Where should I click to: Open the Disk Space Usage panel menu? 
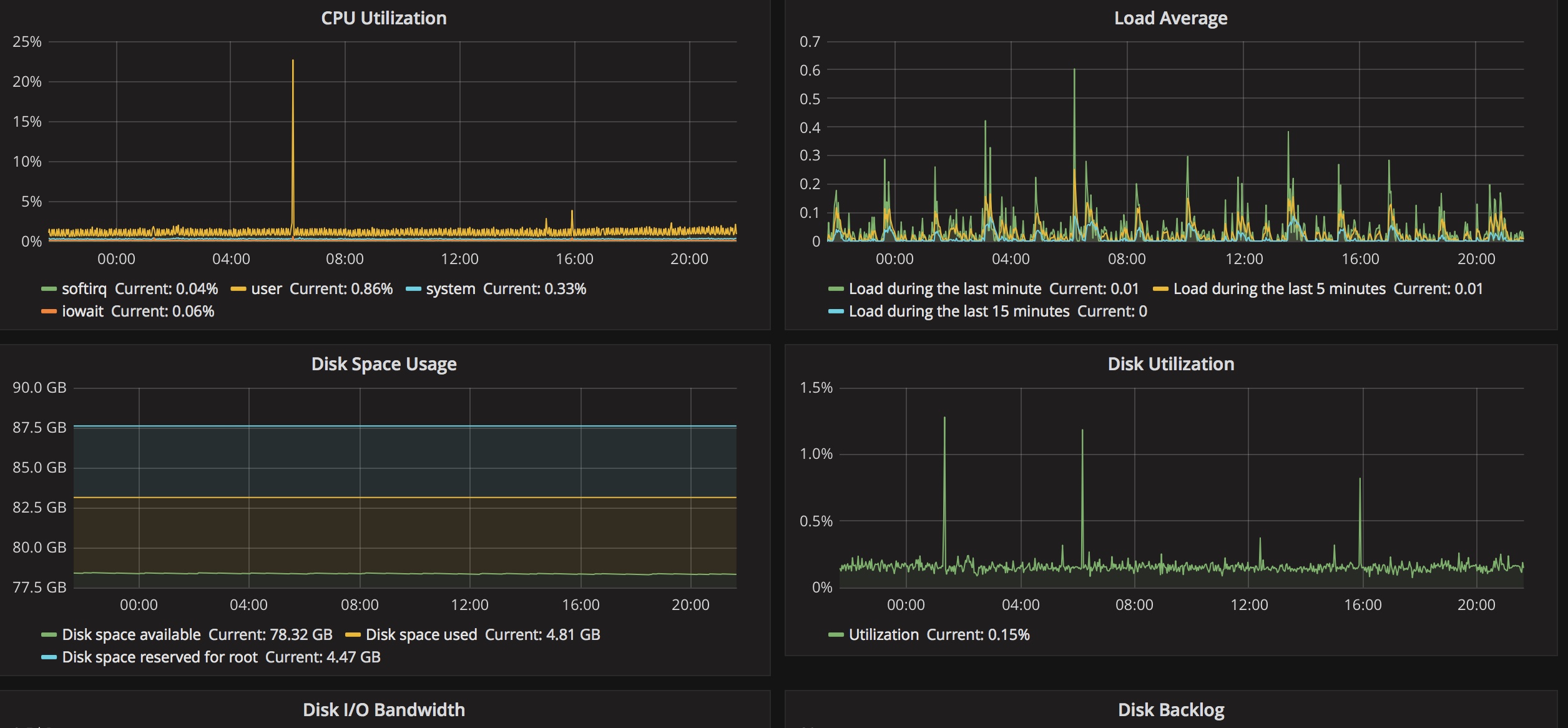(384, 364)
